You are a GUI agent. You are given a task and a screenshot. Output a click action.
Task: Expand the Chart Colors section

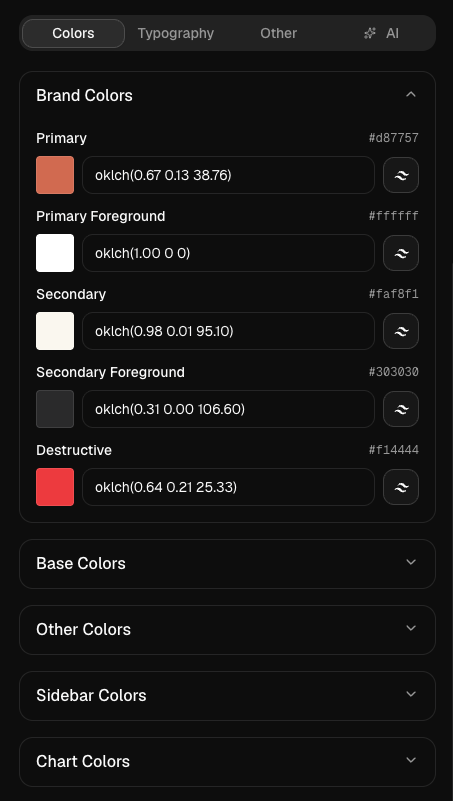coord(227,761)
